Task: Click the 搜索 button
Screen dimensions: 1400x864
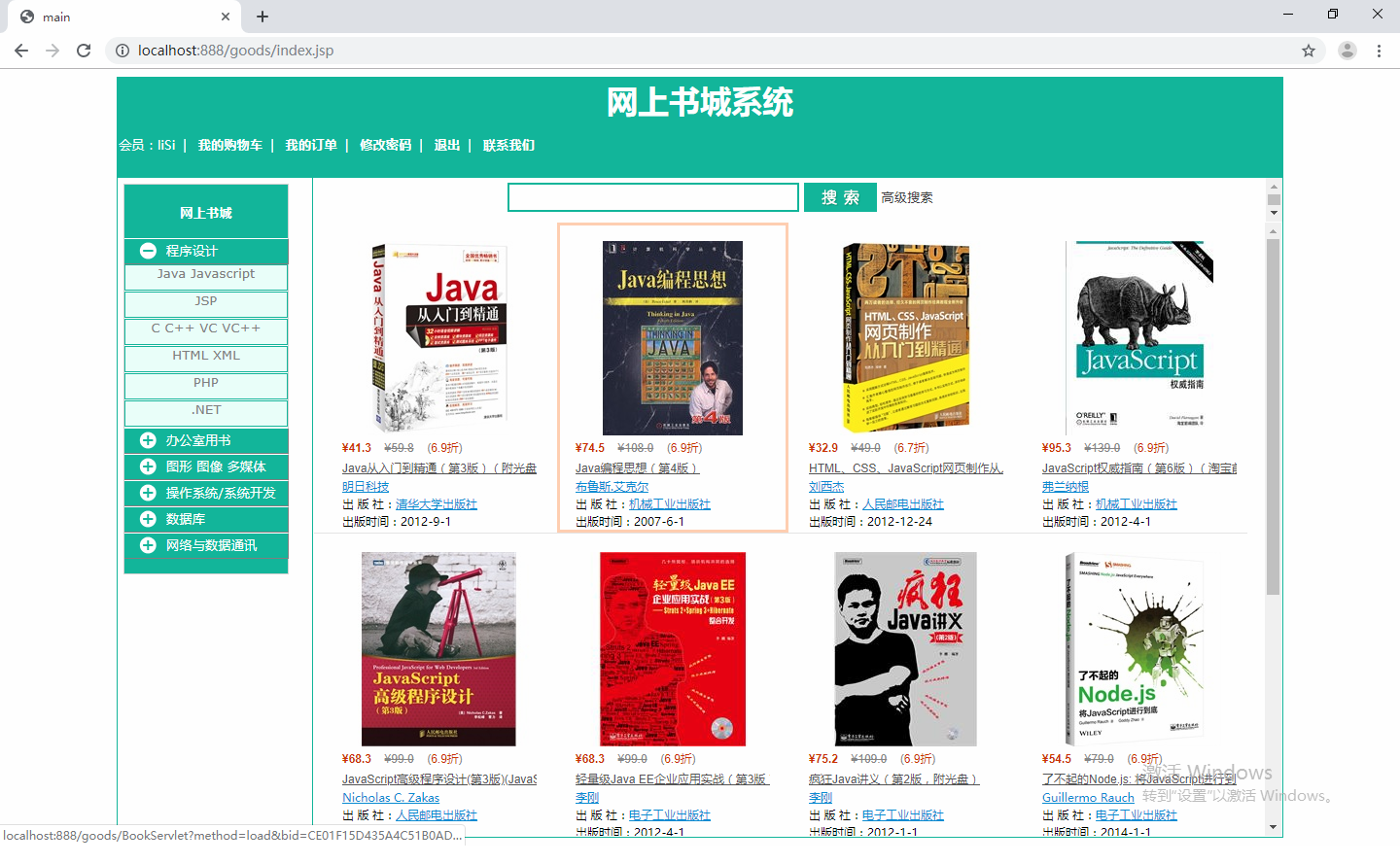Action: click(840, 197)
